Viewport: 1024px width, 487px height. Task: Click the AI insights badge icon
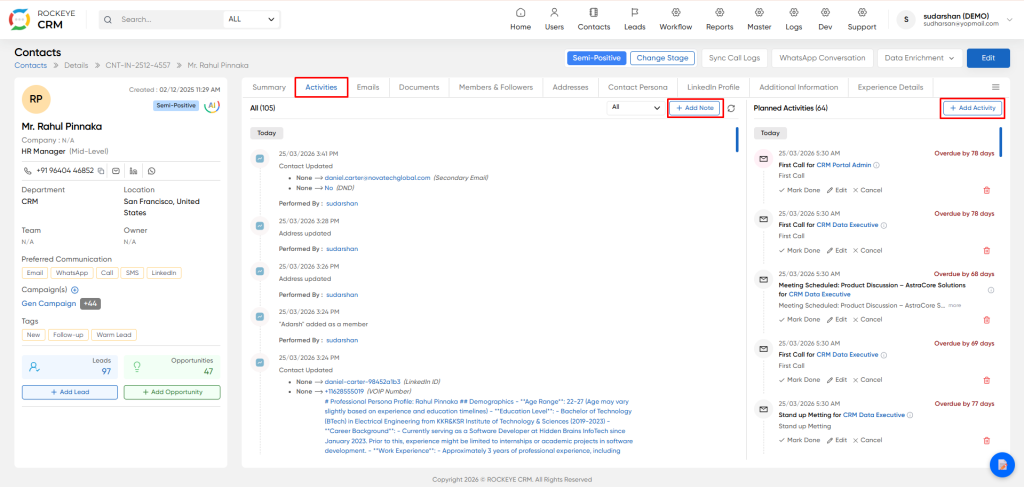click(x=212, y=106)
